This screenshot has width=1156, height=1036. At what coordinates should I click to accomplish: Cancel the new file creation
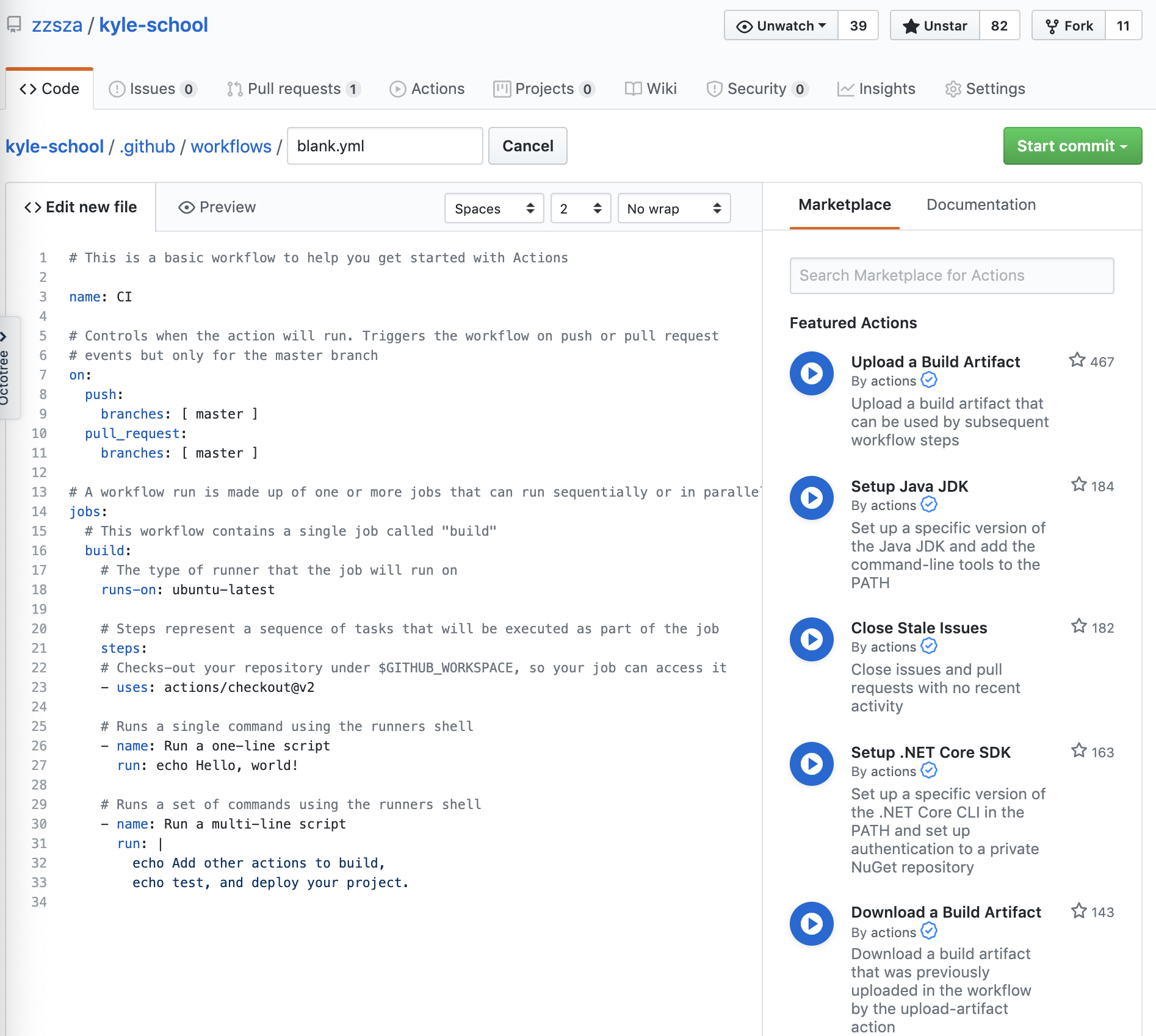tap(527, 146)
